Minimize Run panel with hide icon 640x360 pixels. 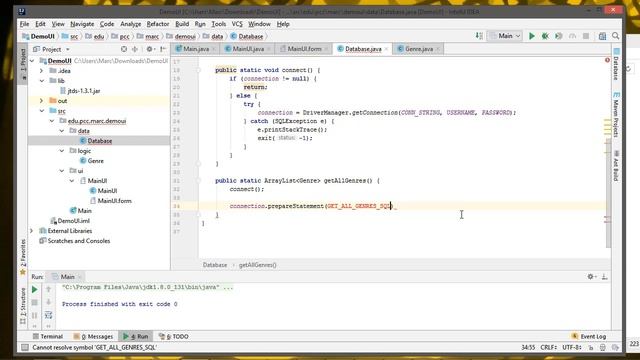coord(604,277)
